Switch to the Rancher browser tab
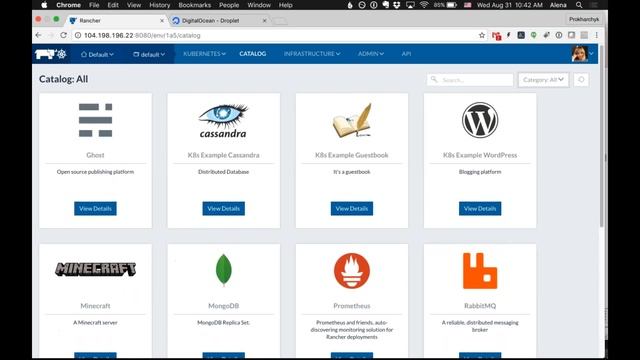The image size is (640, 360). pos(116,20)
